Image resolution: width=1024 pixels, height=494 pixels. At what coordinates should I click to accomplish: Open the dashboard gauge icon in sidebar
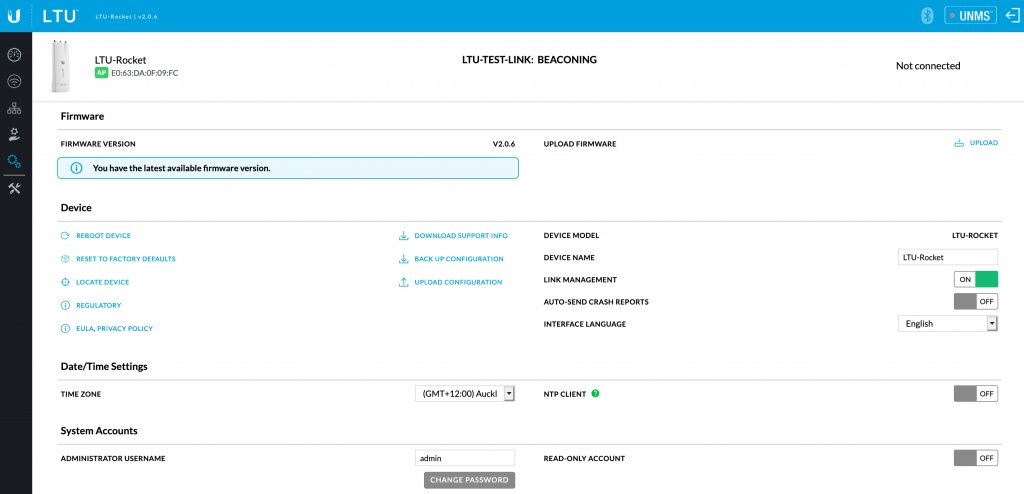[x=14, y=54]
